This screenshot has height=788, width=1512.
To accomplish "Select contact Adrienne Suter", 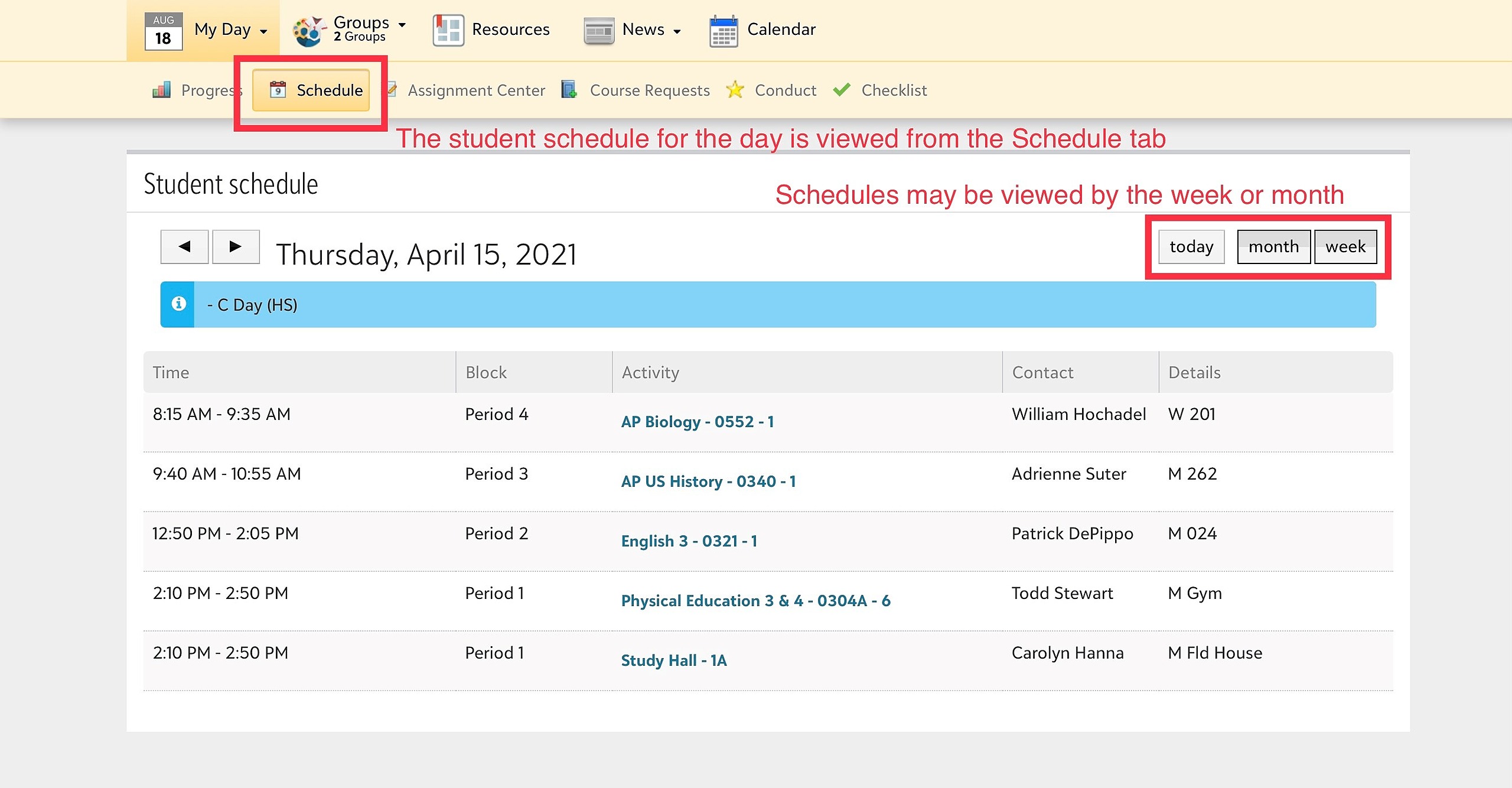I will [1068, 474].
